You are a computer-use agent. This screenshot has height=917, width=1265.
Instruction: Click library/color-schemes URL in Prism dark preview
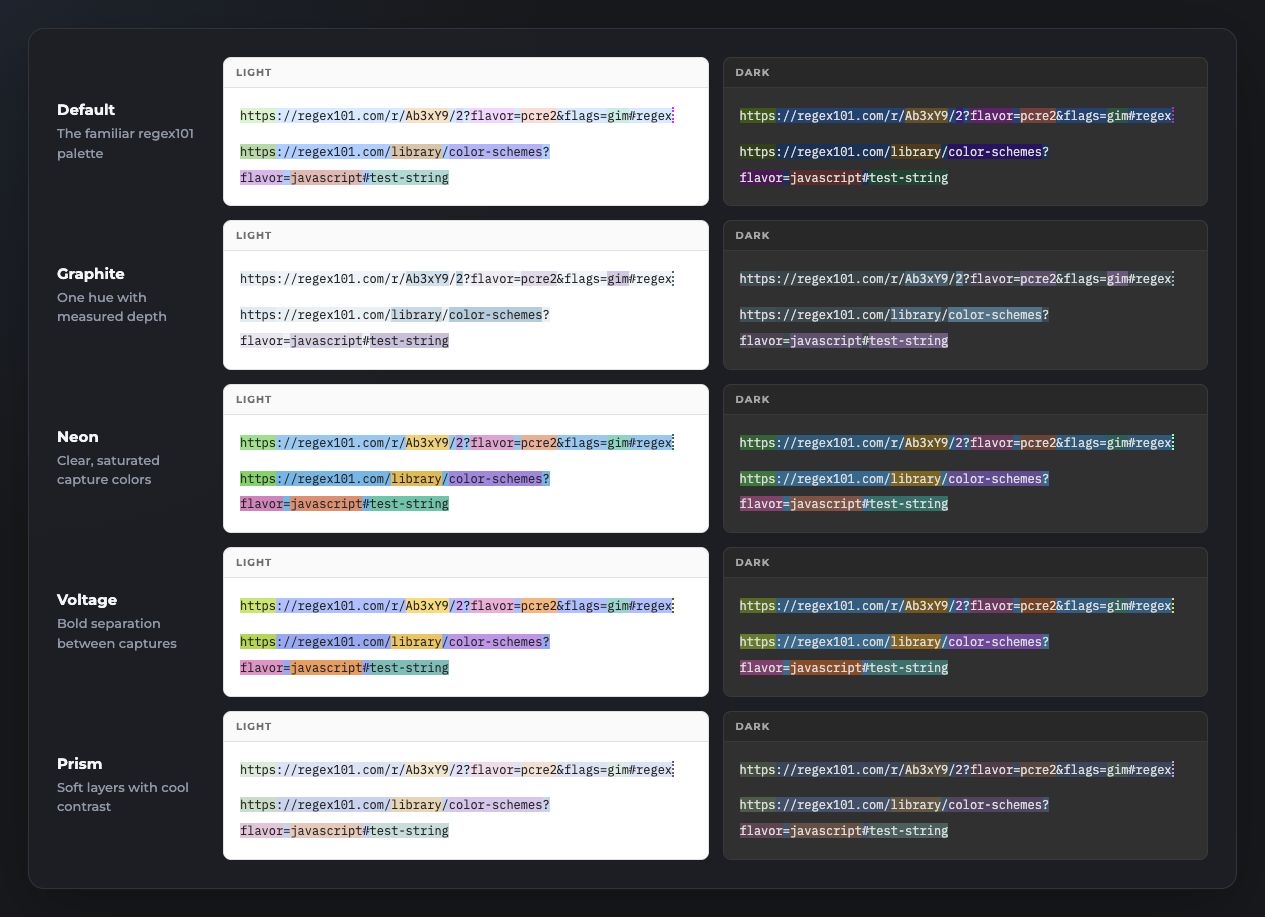(x=894, y=805)
